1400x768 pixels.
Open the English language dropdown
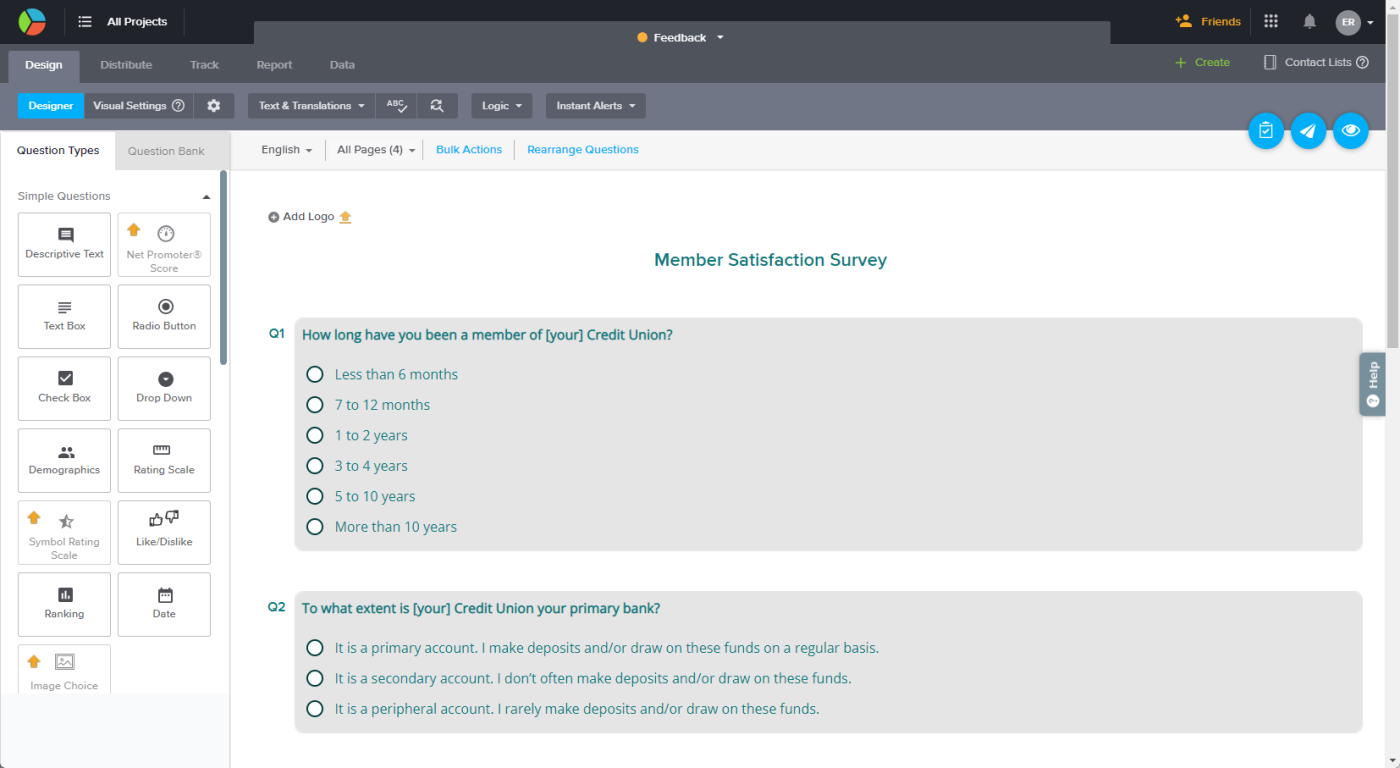pyautogui.click(x=286, y=150)
